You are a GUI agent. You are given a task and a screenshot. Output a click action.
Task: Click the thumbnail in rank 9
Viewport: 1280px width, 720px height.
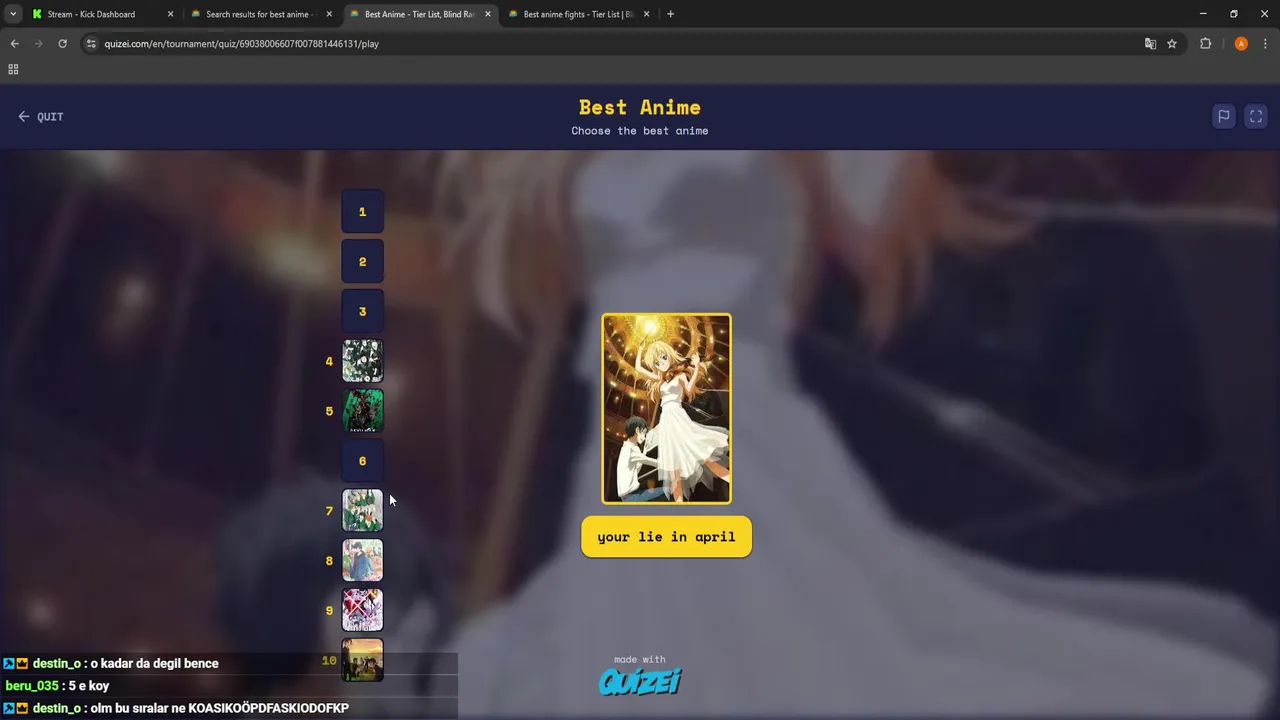tap(363, 610)
